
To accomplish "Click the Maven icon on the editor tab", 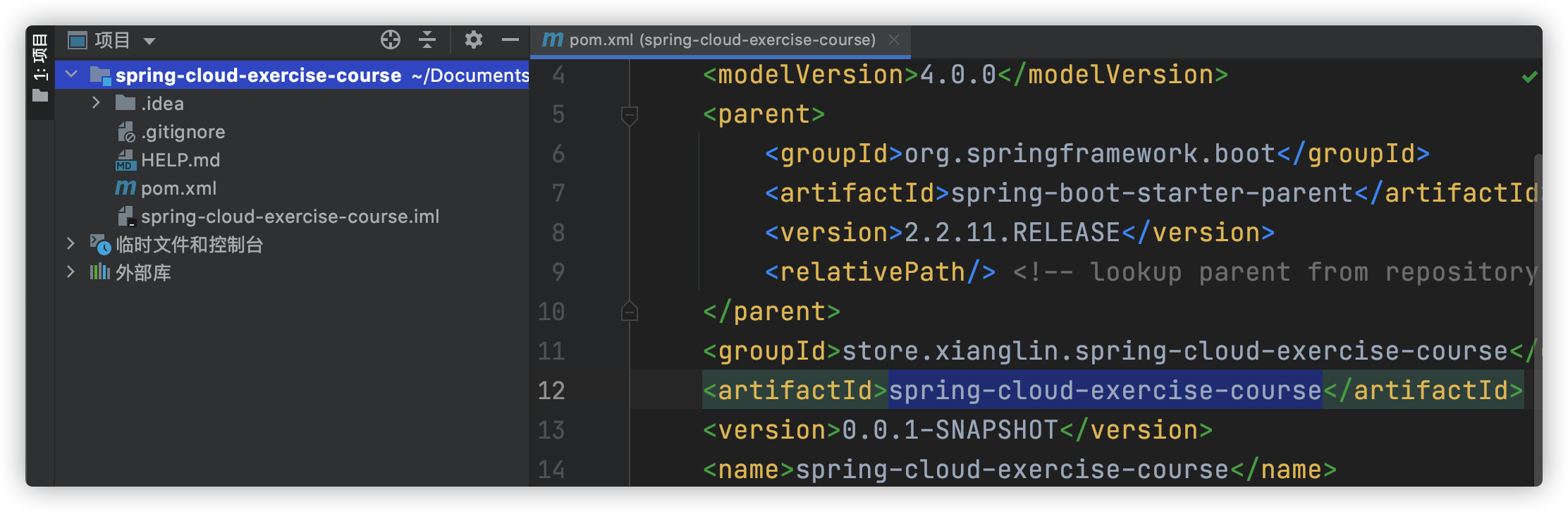I will click(x=553, y=39).
